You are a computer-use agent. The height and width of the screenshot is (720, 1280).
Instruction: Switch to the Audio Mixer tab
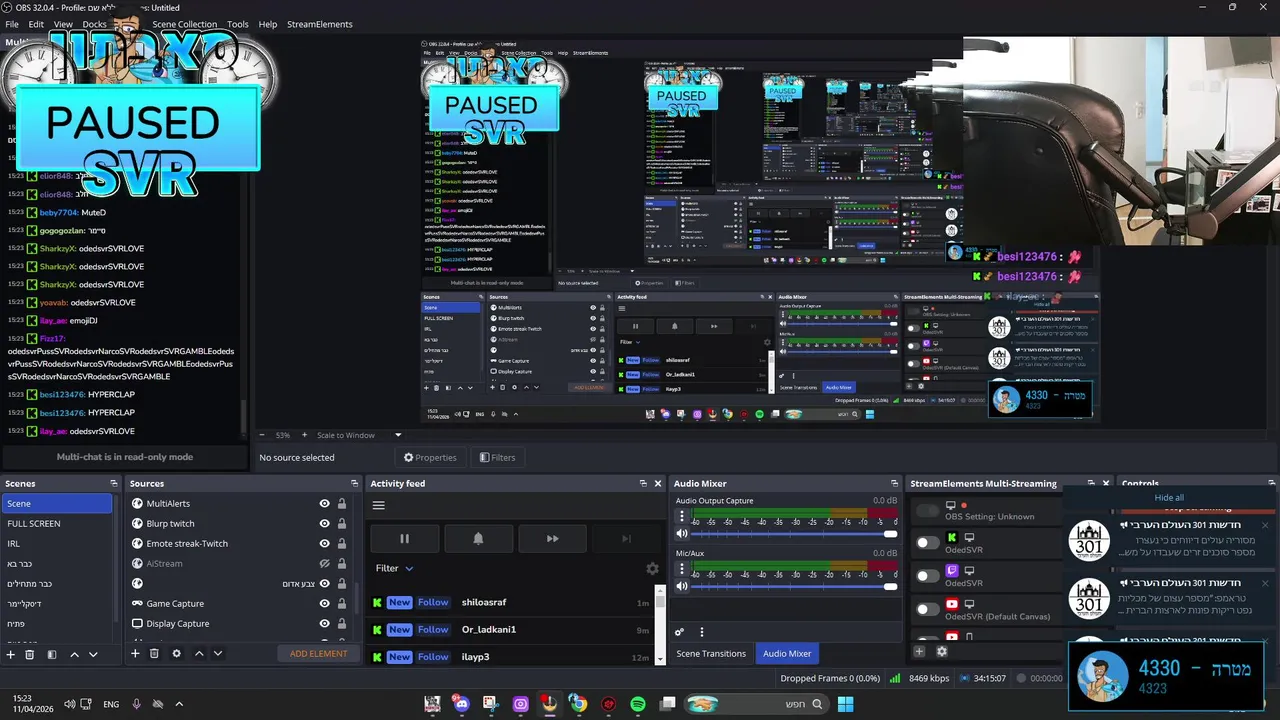coord(787,654)
